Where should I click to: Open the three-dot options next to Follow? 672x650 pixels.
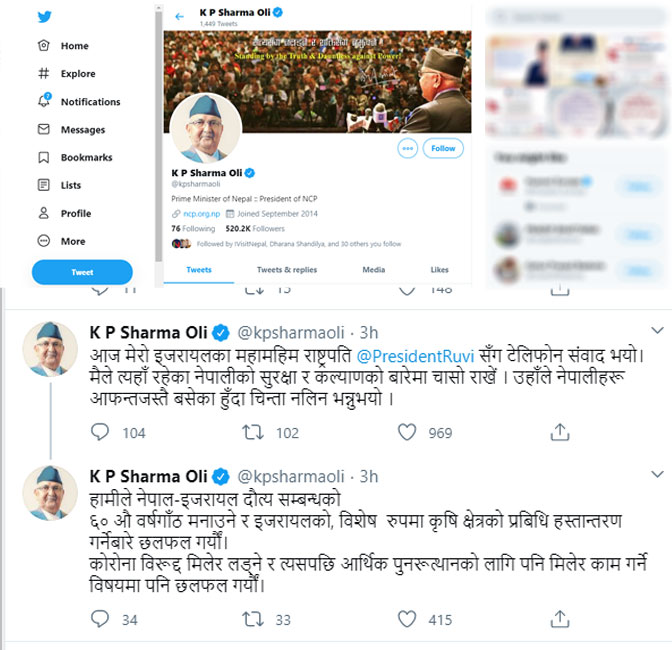[408, 148]
